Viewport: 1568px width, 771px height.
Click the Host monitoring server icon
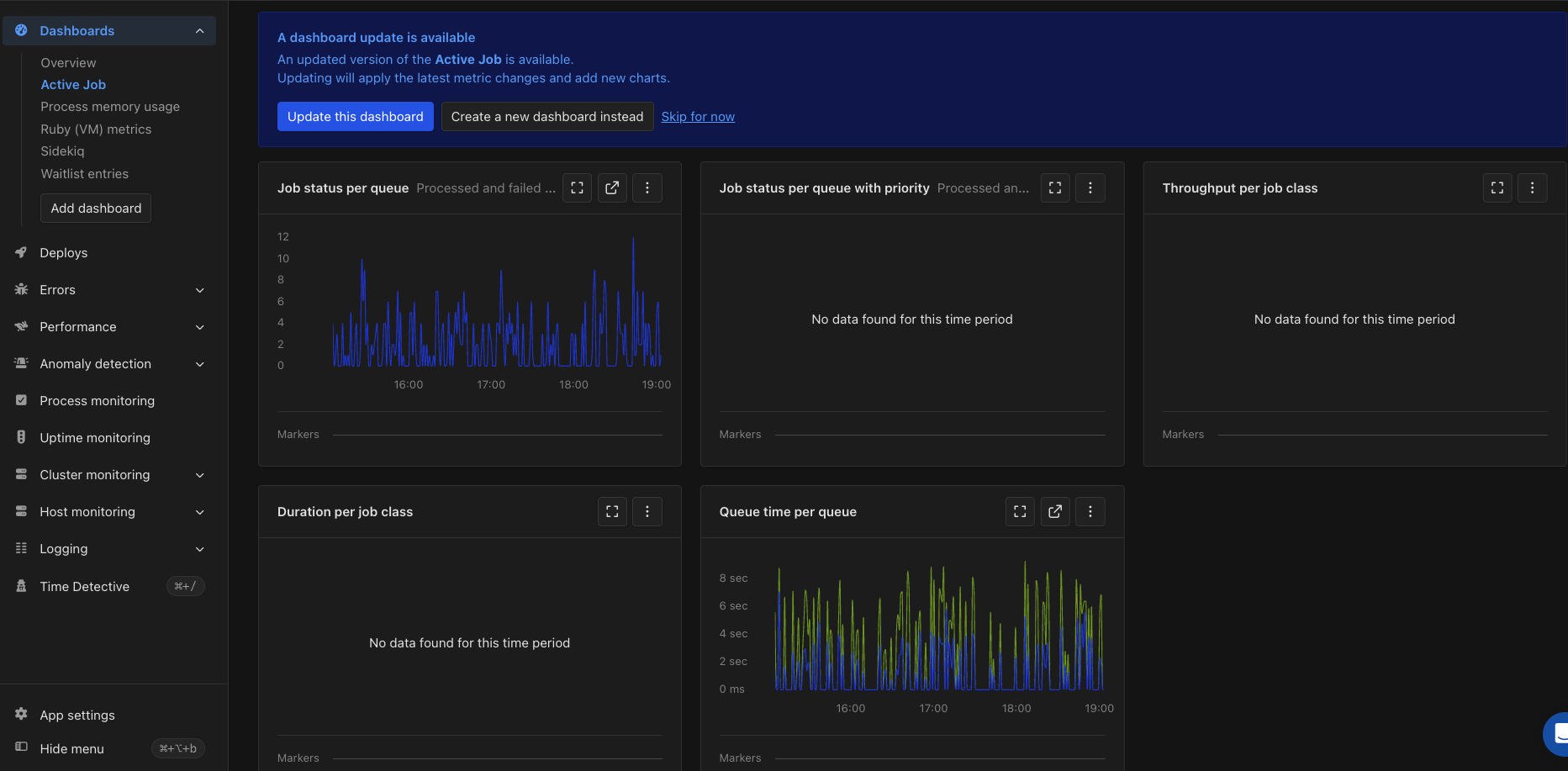(21, 511)
